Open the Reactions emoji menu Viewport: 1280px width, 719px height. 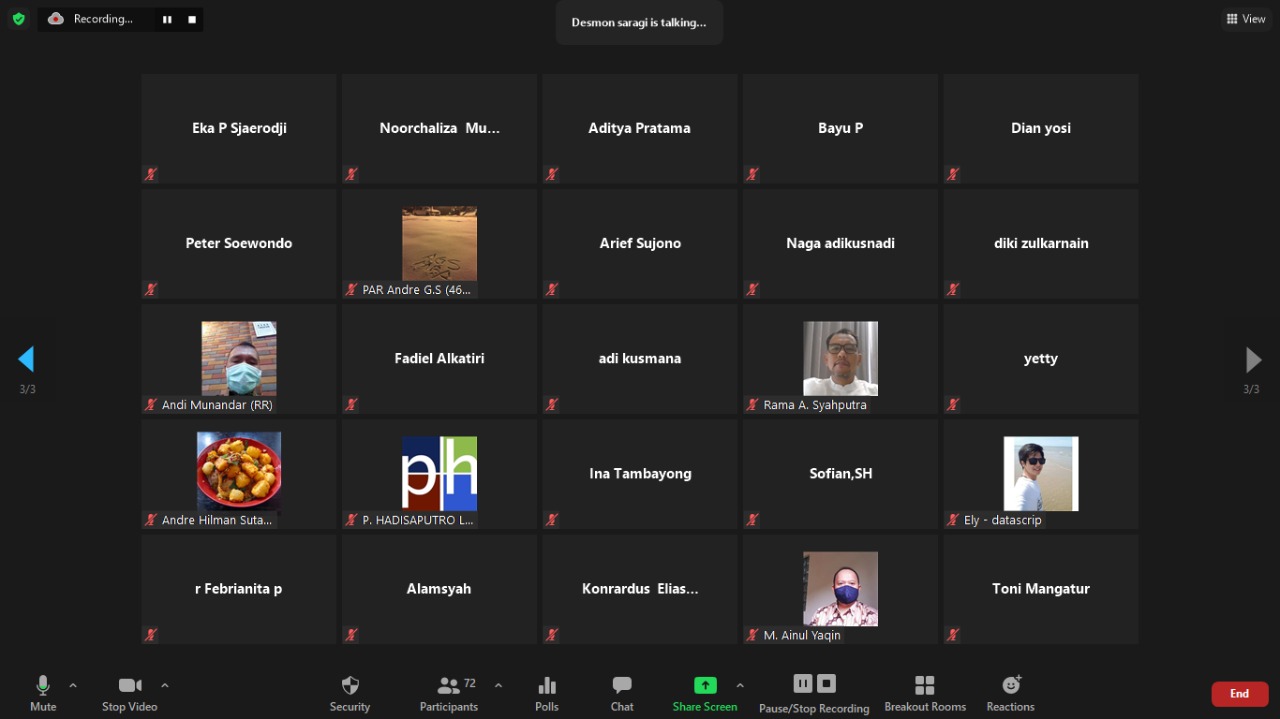1011,686
